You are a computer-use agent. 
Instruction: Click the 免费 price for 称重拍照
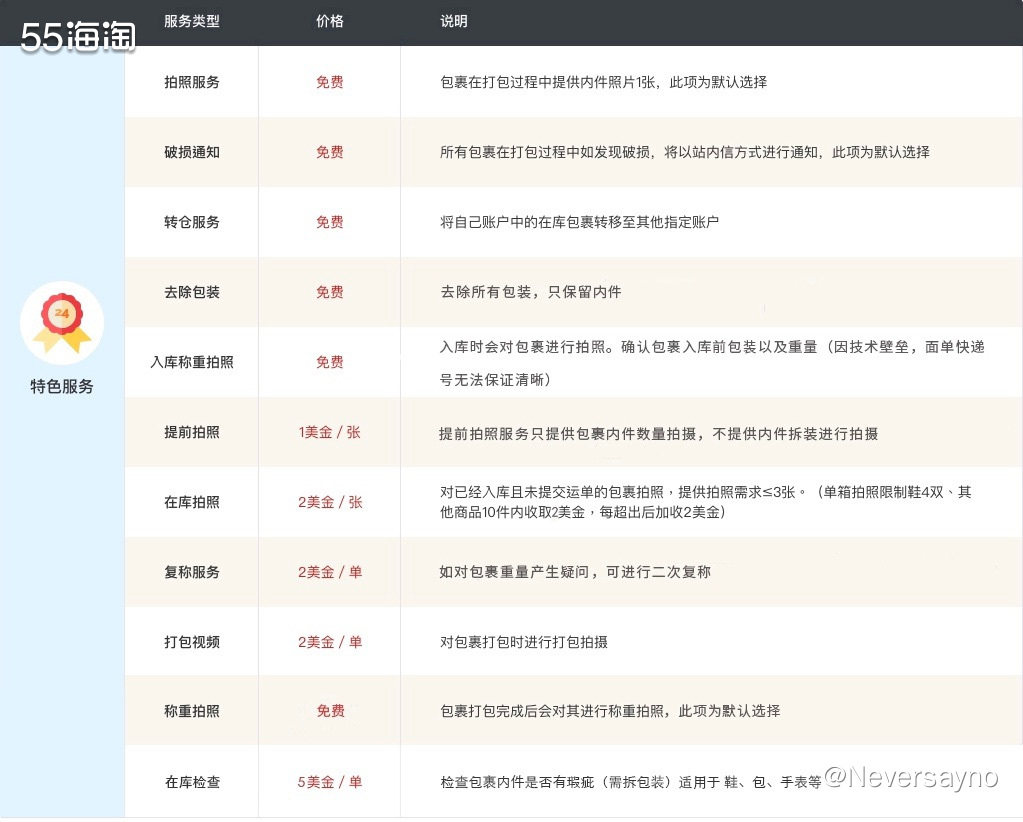(x=330, y=712)
